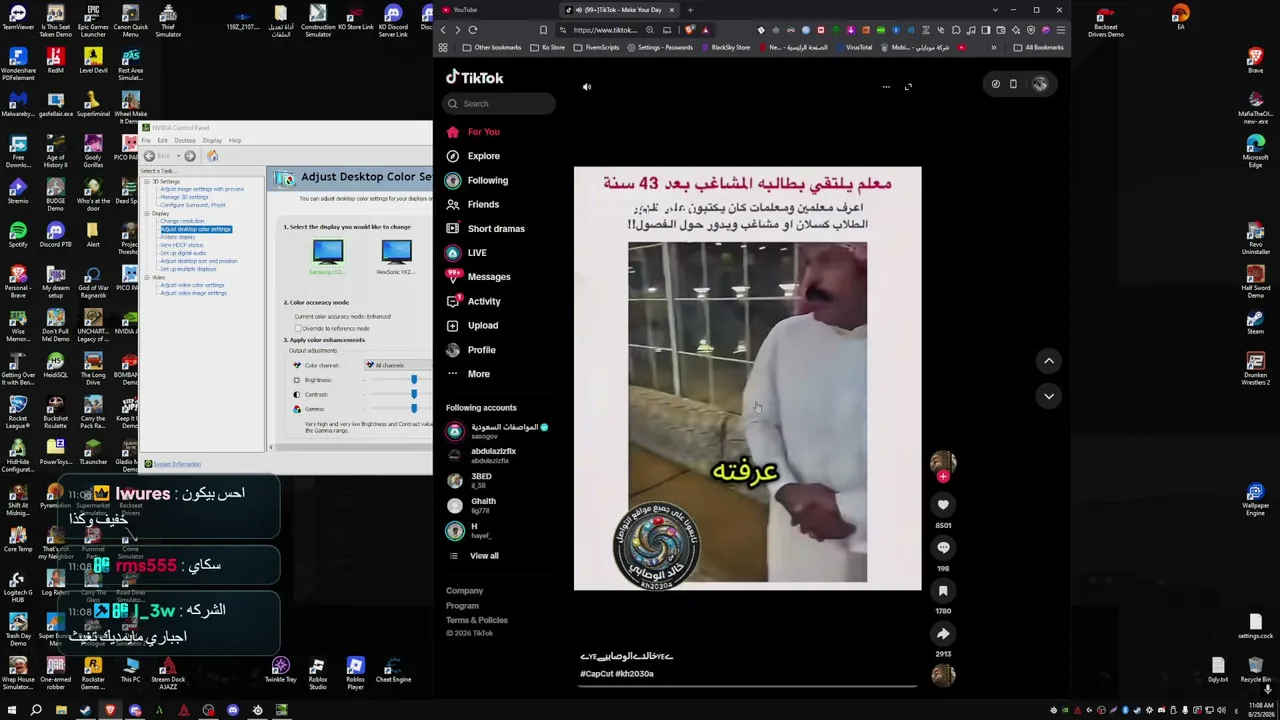Select Manage 3D settings task

click(x=184, y=197)
